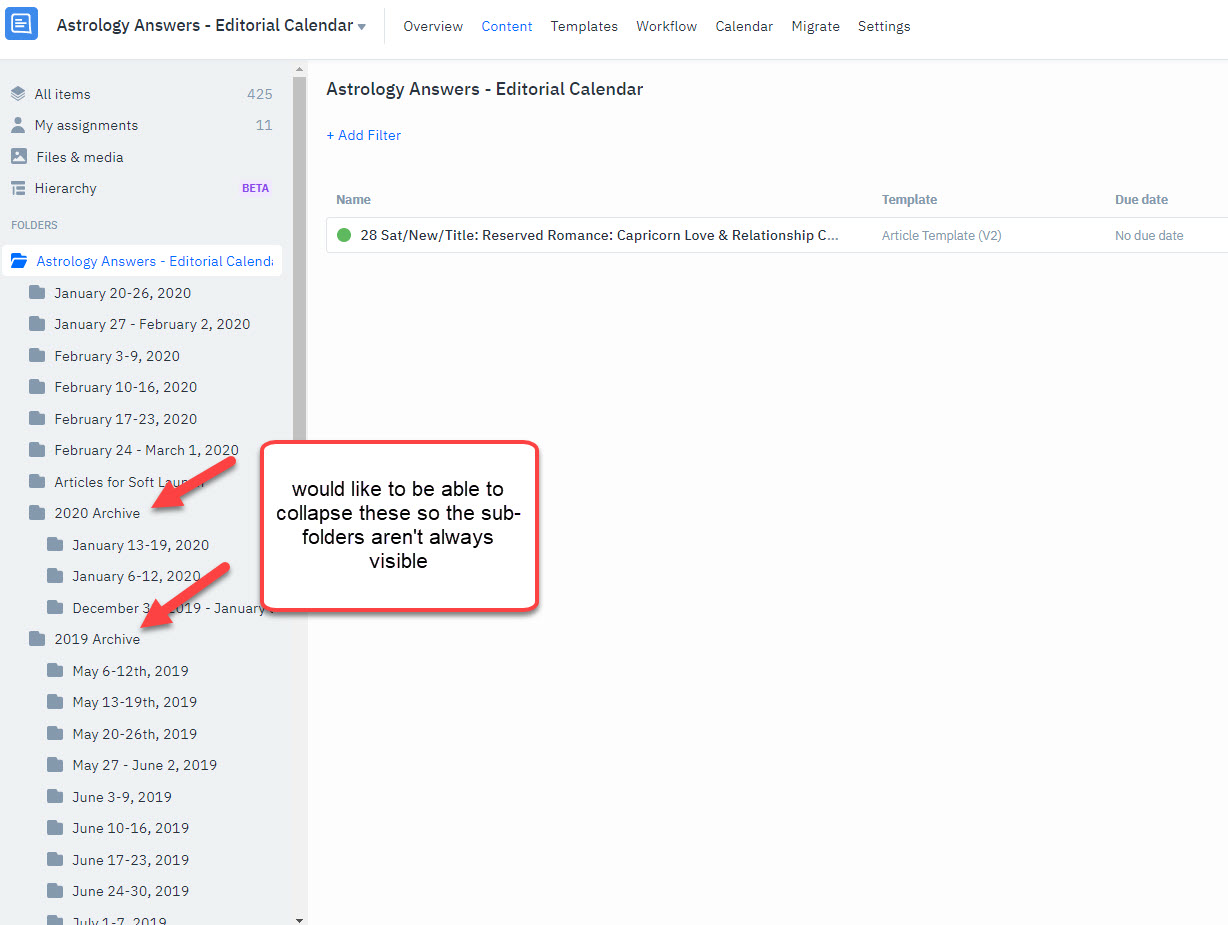Click folder icon beside January 20-26, 2020
1228x925 pixels.
37,293
